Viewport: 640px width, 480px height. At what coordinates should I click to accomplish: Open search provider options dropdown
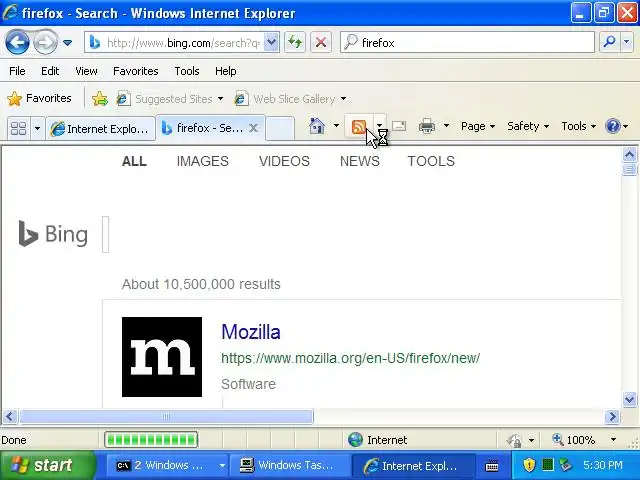point(627,42)
